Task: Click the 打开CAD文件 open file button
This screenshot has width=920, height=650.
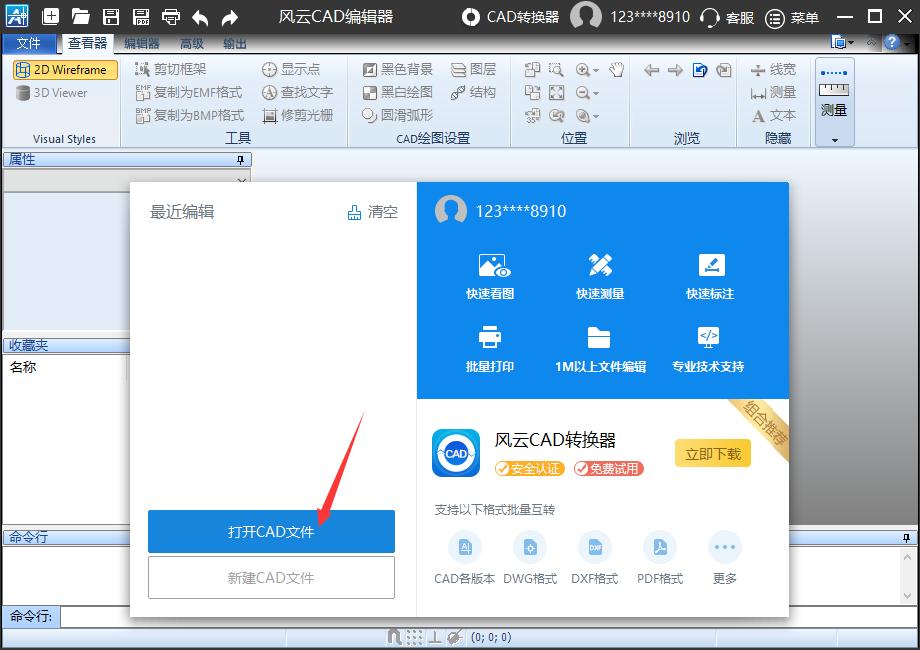Action: tap(271, 531)
